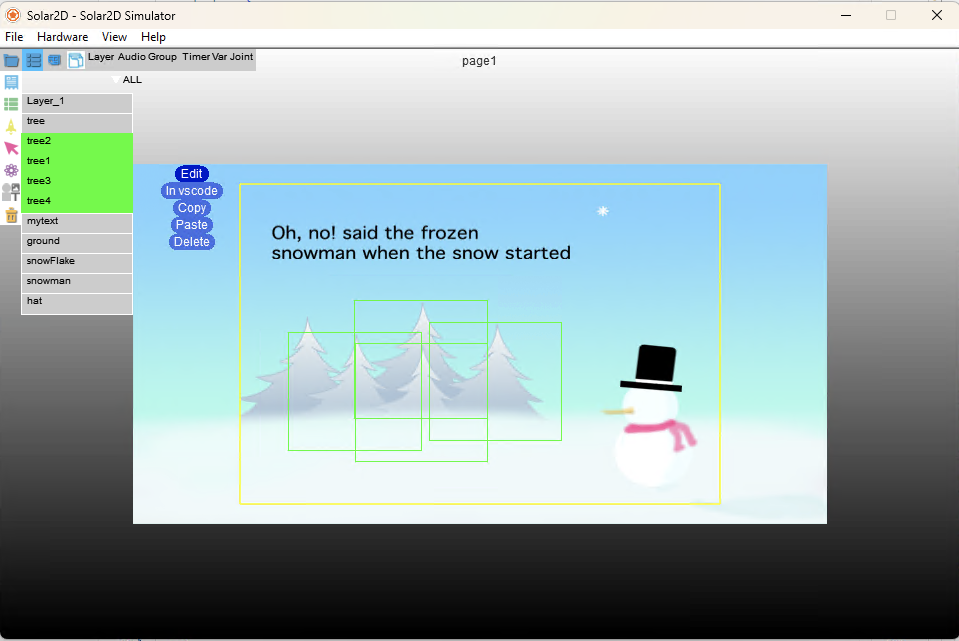Click the Edit button
This screenshot has width=959, height=641.
tap(191, 174)
